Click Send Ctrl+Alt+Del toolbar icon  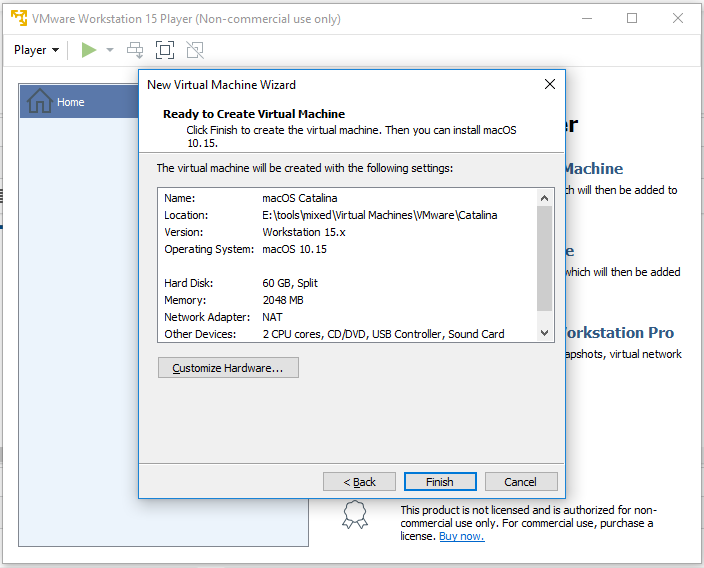click(135, 50)
